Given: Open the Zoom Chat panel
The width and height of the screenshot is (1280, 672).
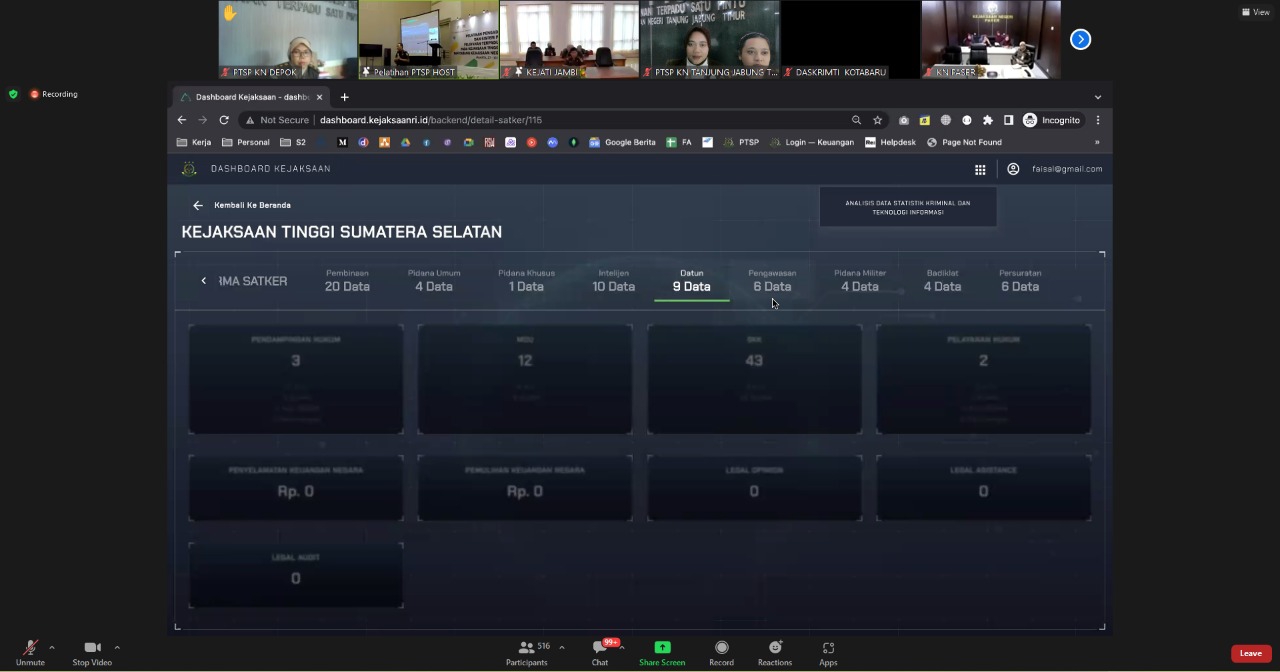Looking at the screenshot, I should coord(600,648).
